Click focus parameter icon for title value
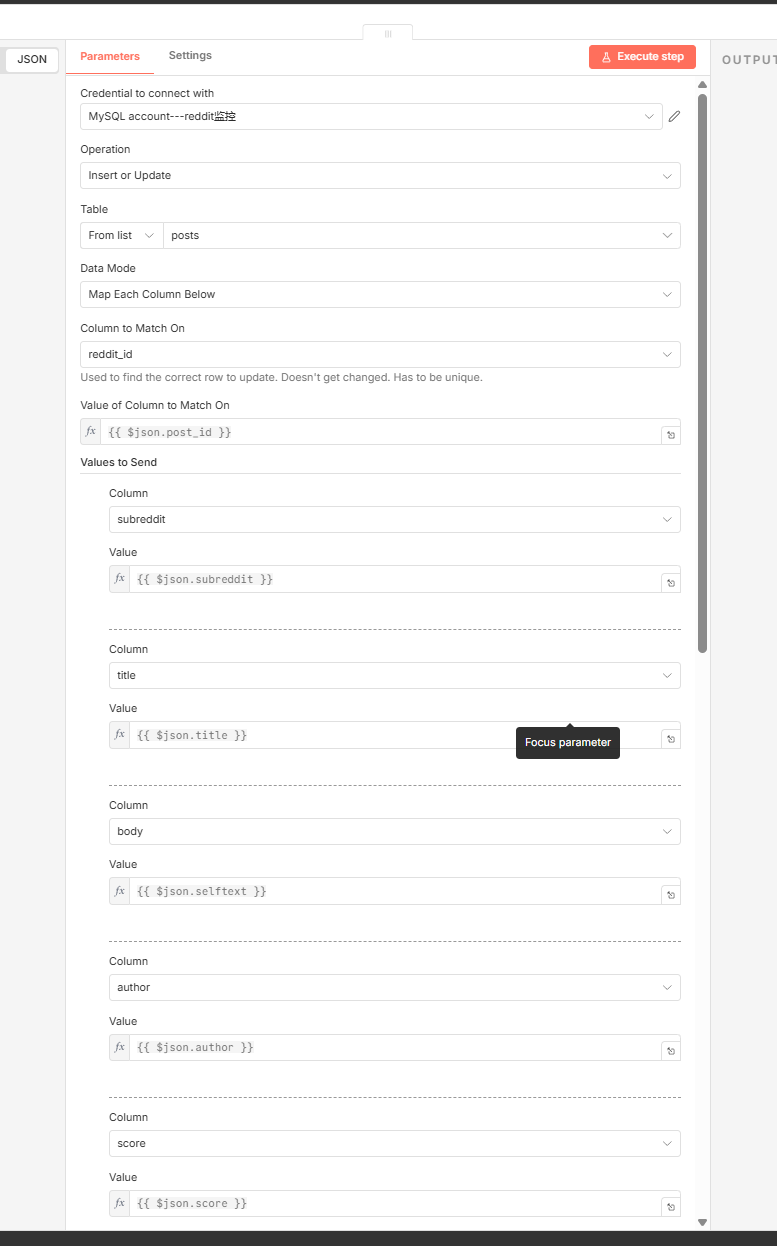This screenshot has height=1246, width=777. pyautogui.click(x=671, y=739)
